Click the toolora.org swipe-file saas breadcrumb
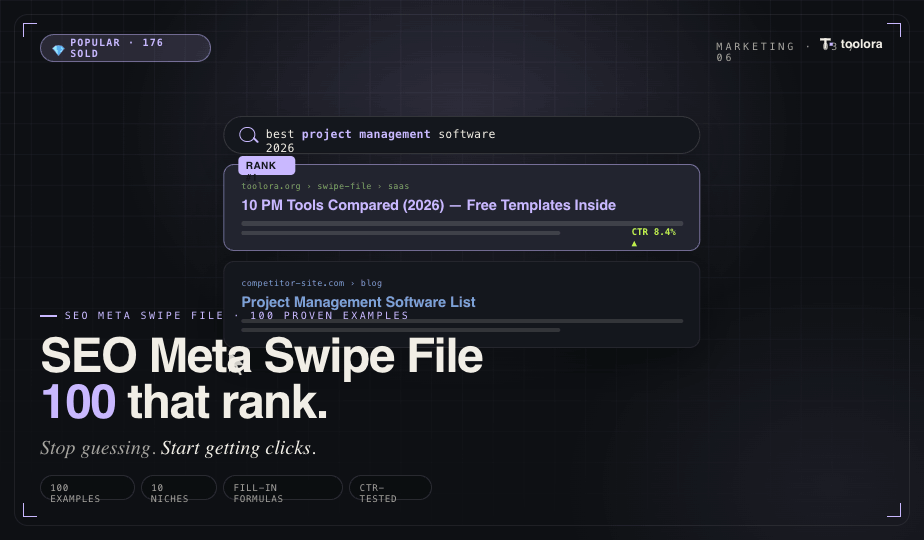The width and height of the screenshot is (924, 540). tap(325, 186)
